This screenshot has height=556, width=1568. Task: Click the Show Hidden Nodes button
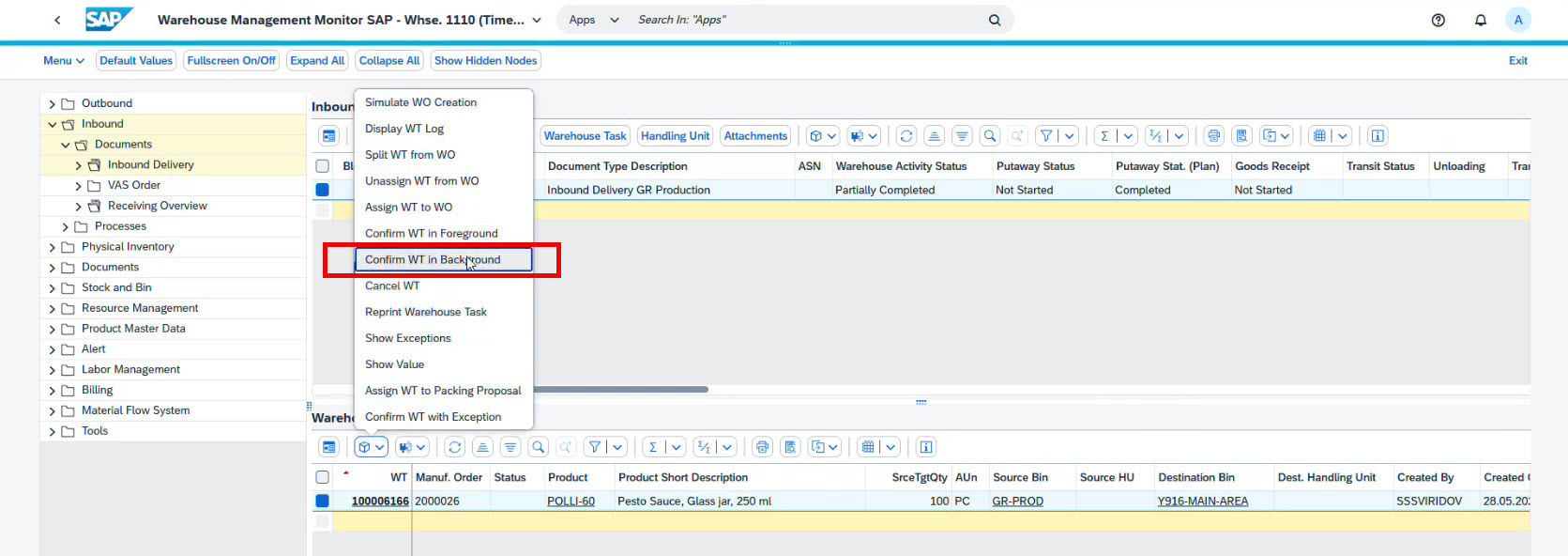tap(486, 60)
